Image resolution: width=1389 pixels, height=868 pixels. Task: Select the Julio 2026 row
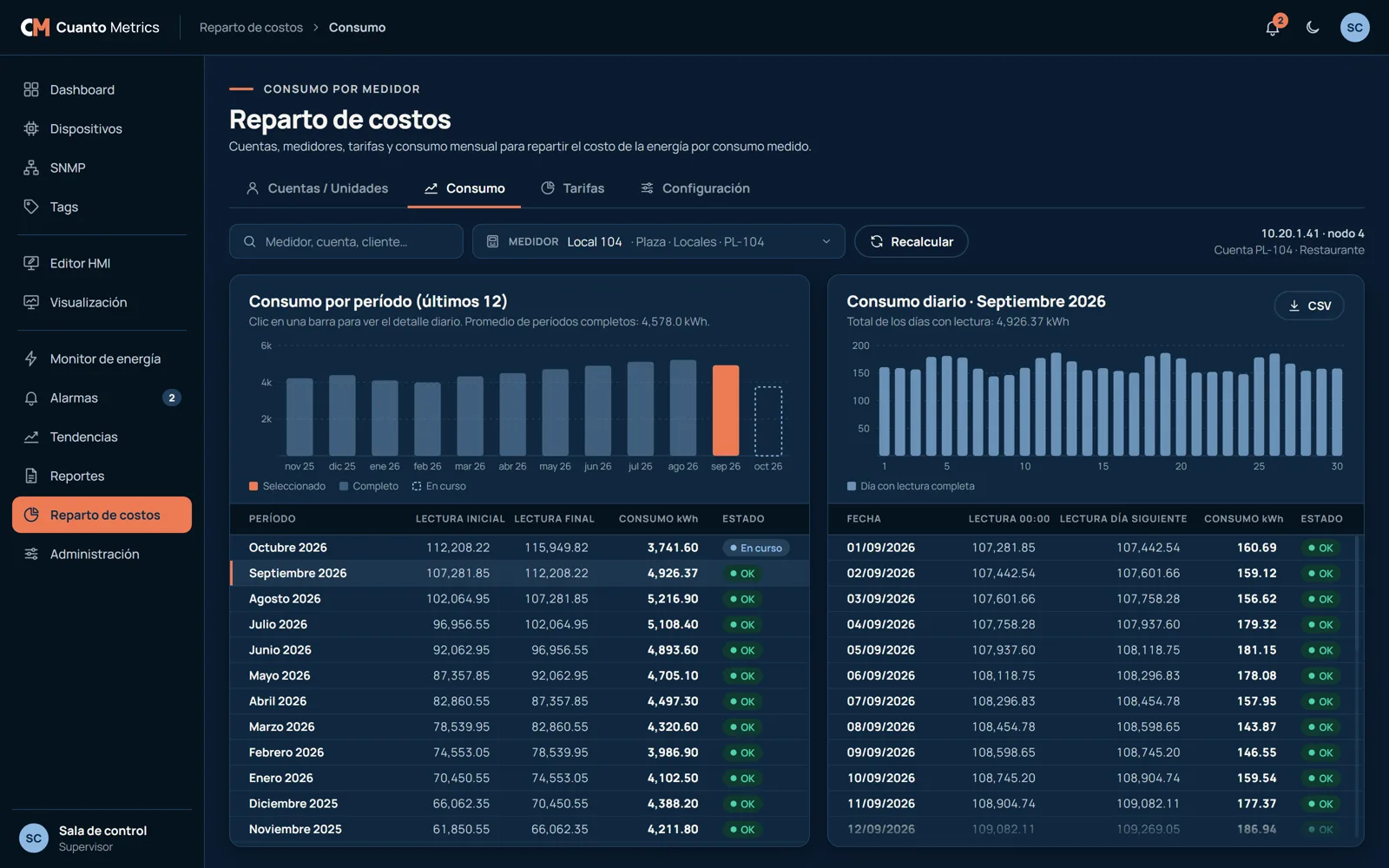pyautogui.click(x=520, y=624)
